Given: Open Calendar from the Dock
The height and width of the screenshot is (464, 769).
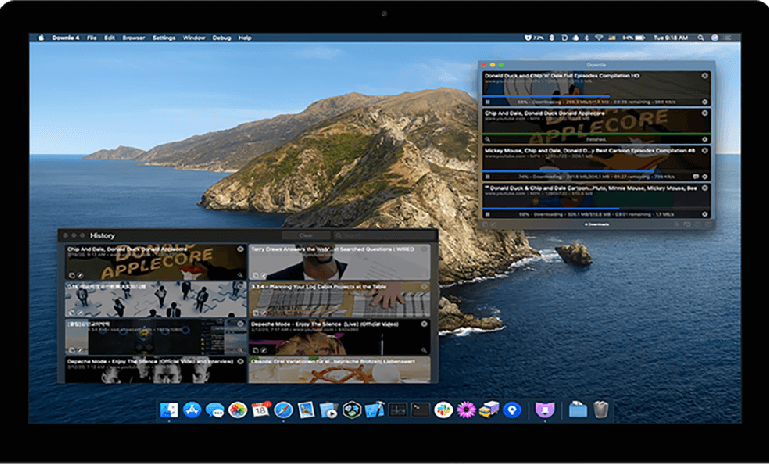Looking at the screenshot, I should click(260, 410).
